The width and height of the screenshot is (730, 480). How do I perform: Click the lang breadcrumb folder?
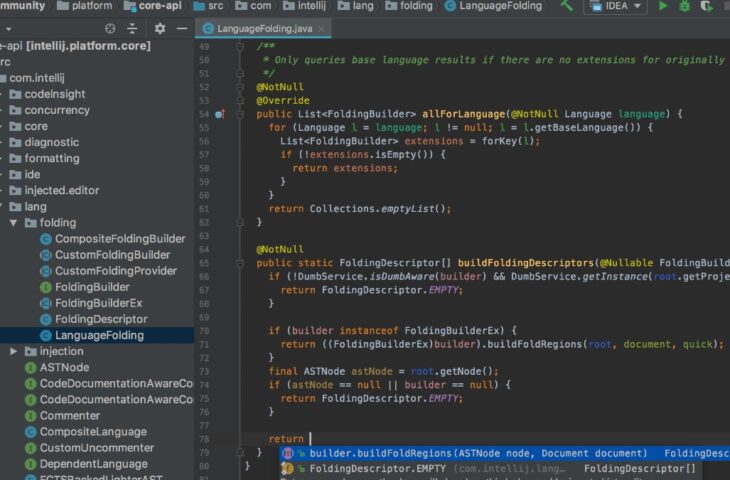tap(356, 6)
